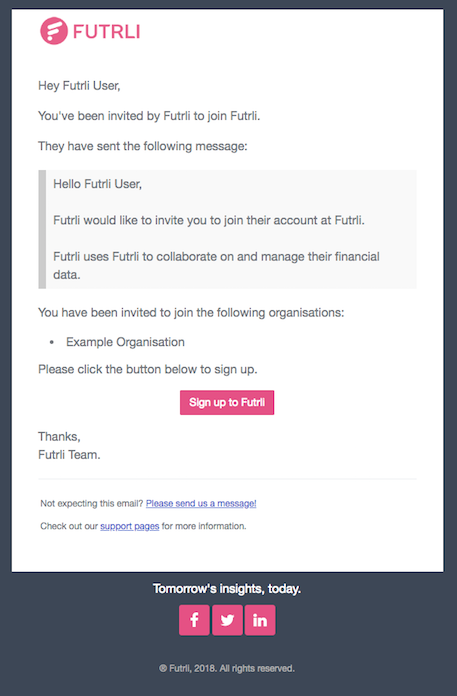Open the 'Please send us a message!' link
Viewport: 457px width, 696px height.
[x=201, y=503]
